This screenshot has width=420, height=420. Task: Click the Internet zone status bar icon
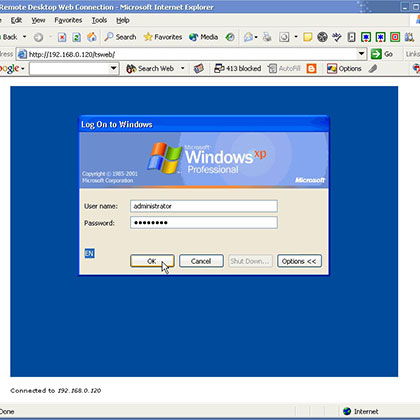(x=347, y=411)
